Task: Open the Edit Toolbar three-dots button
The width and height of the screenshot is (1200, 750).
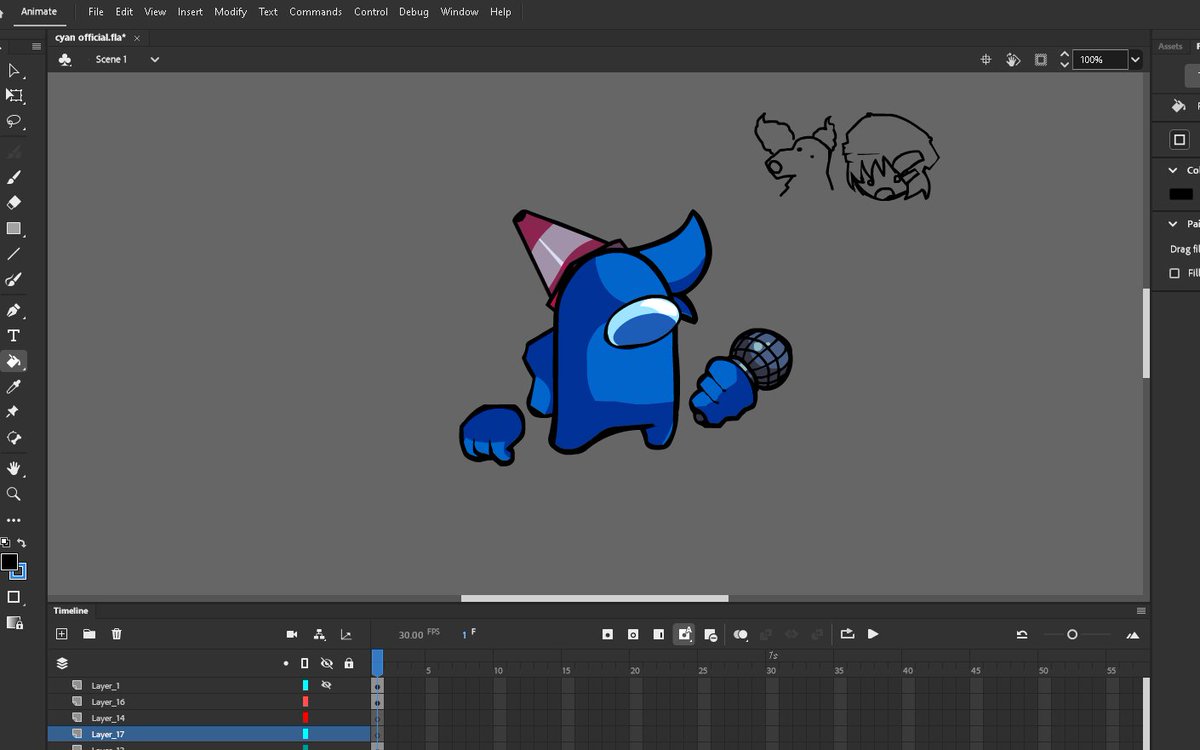Action: pos(14,520)
